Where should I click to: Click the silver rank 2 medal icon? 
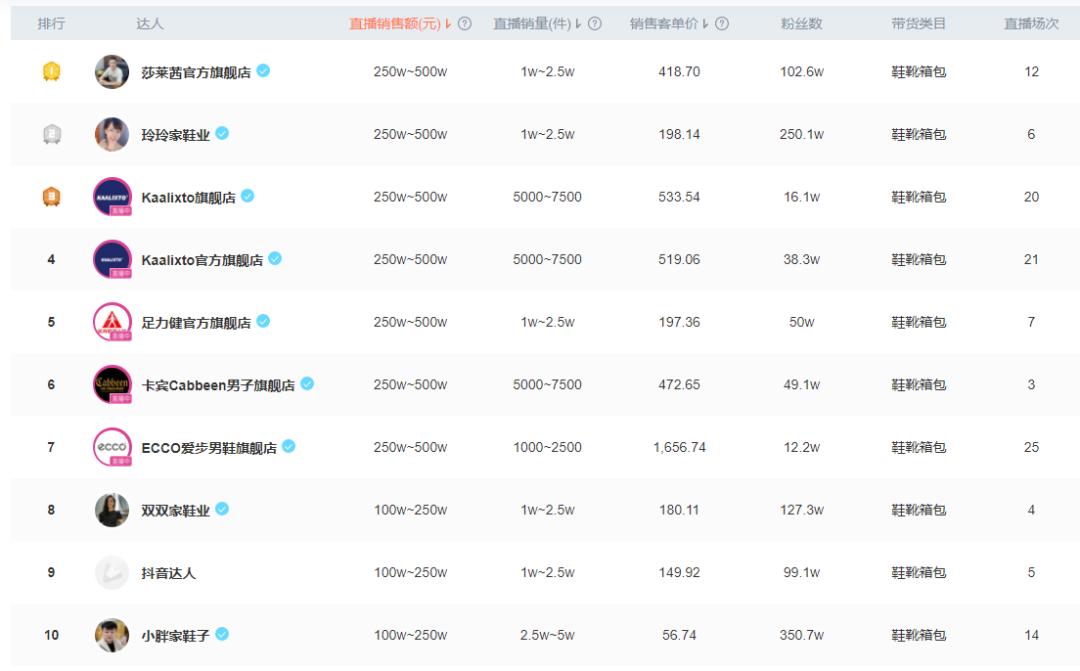coord(52,134)
